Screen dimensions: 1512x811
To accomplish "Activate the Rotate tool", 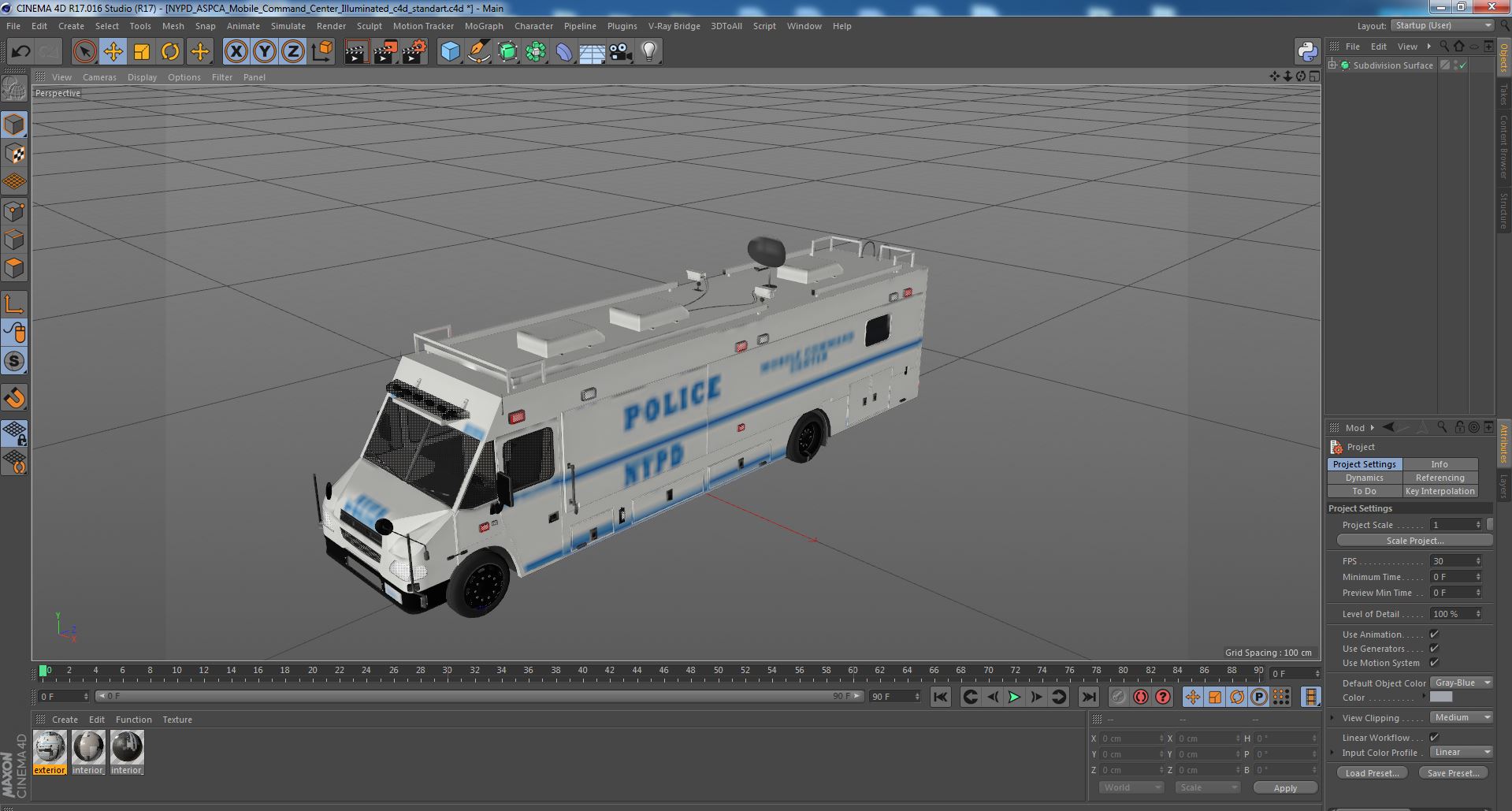I will (170, 52).
